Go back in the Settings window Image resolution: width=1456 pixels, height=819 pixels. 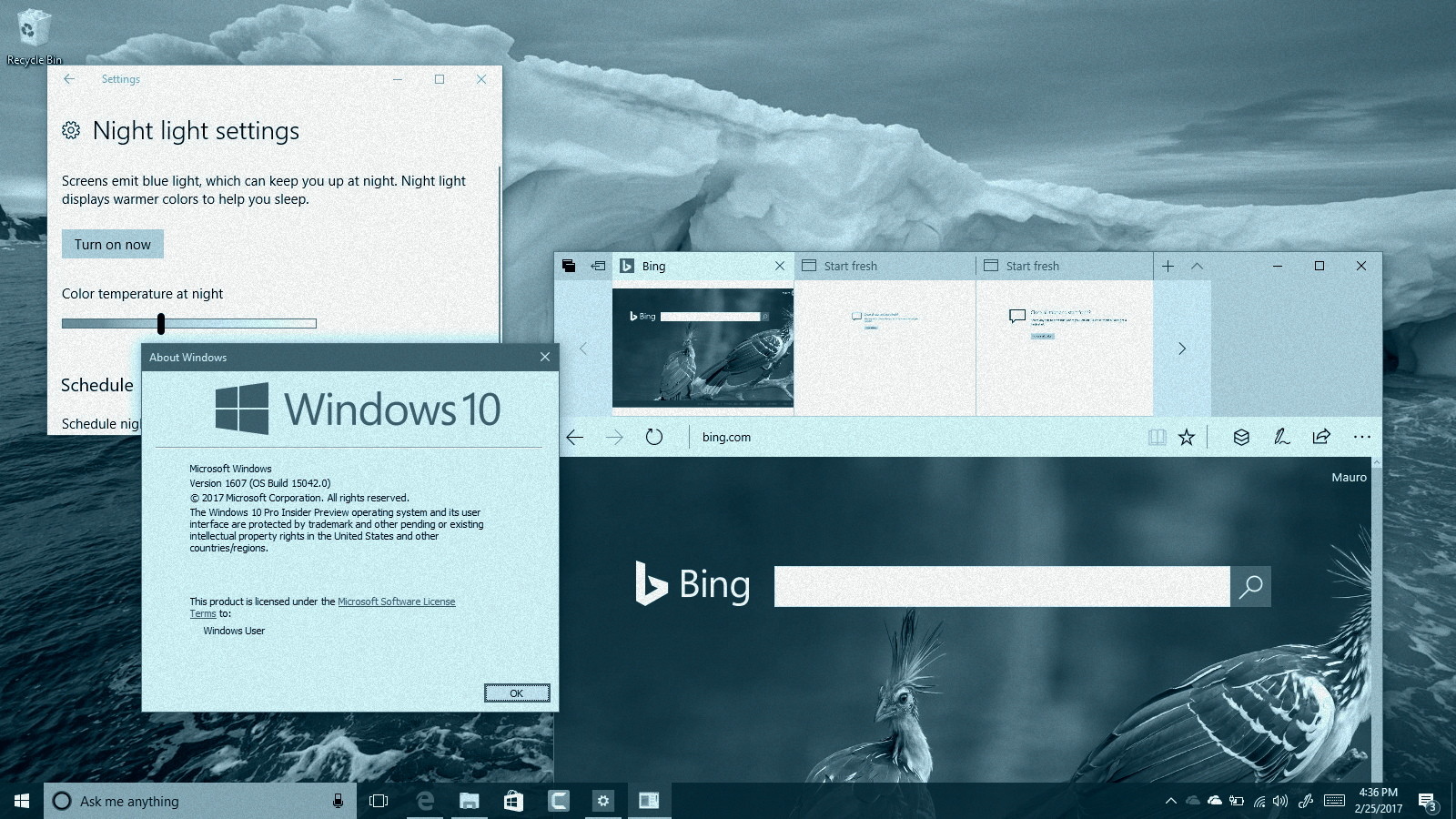point(69,79)
